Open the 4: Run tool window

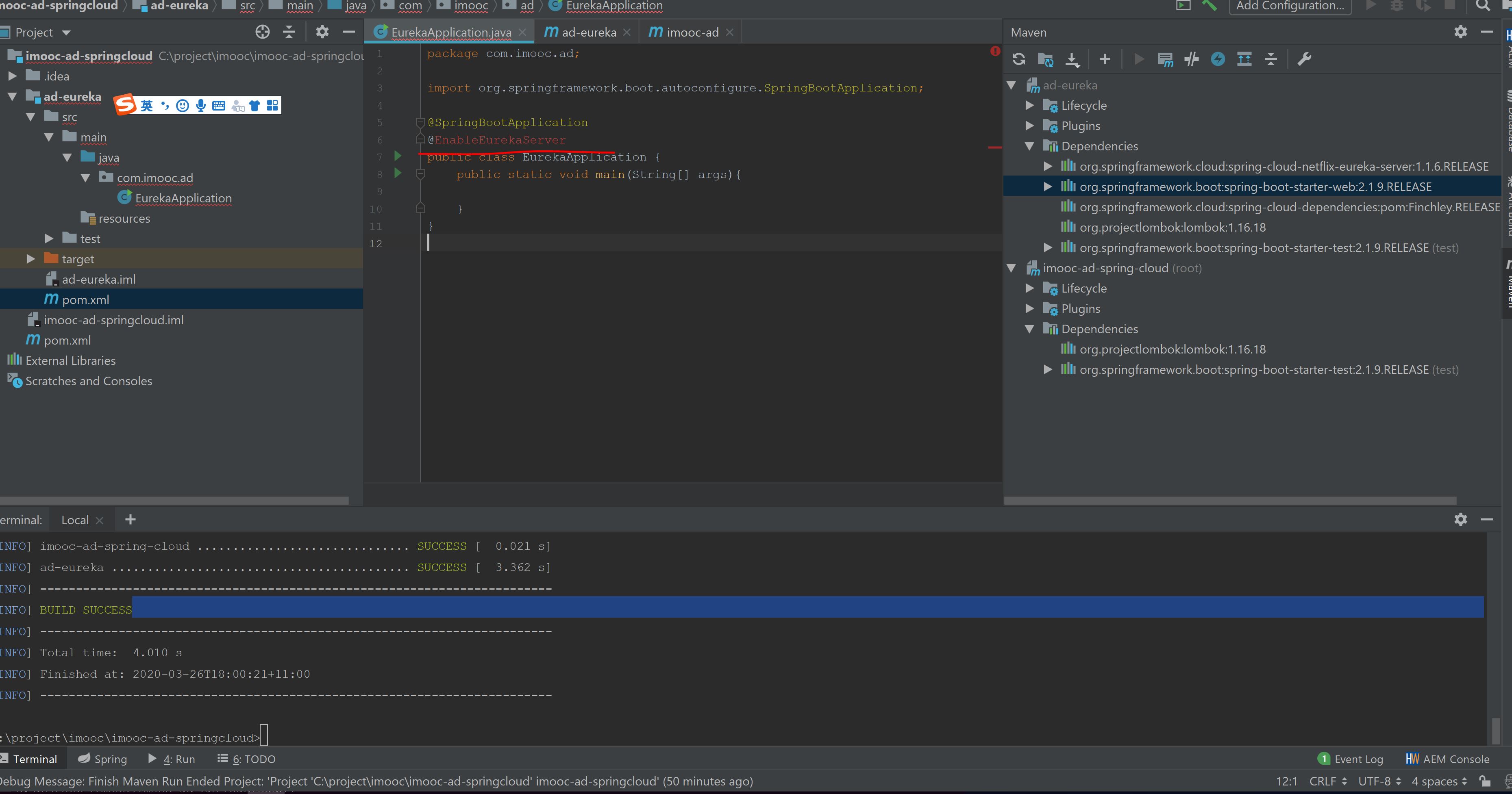click(172, 759)
